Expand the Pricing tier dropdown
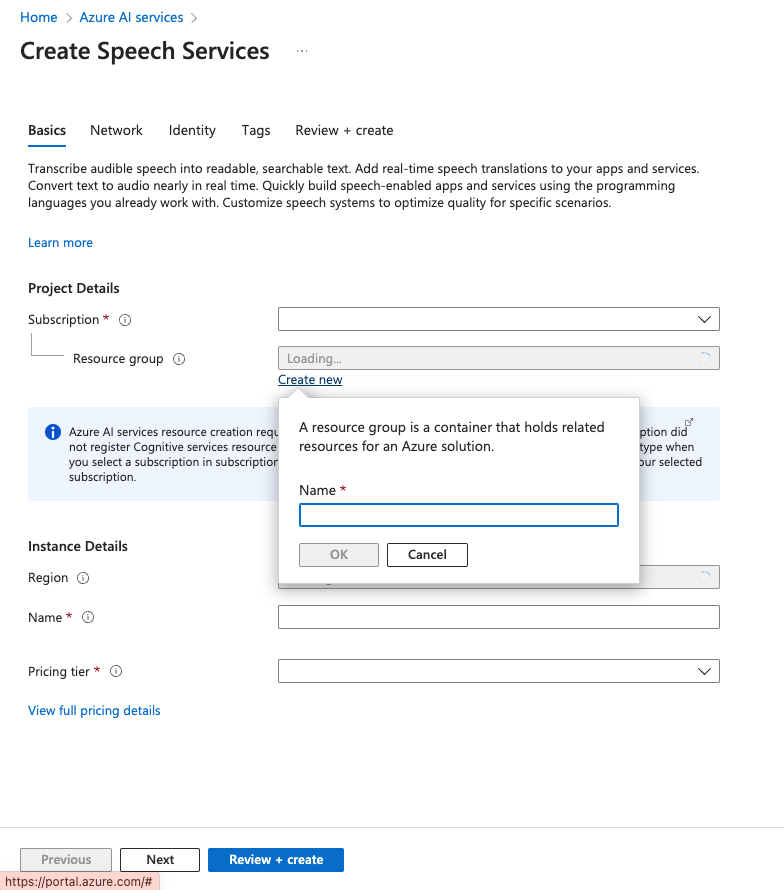Viewport: 784px width, 890px height. tap(498, 671)
